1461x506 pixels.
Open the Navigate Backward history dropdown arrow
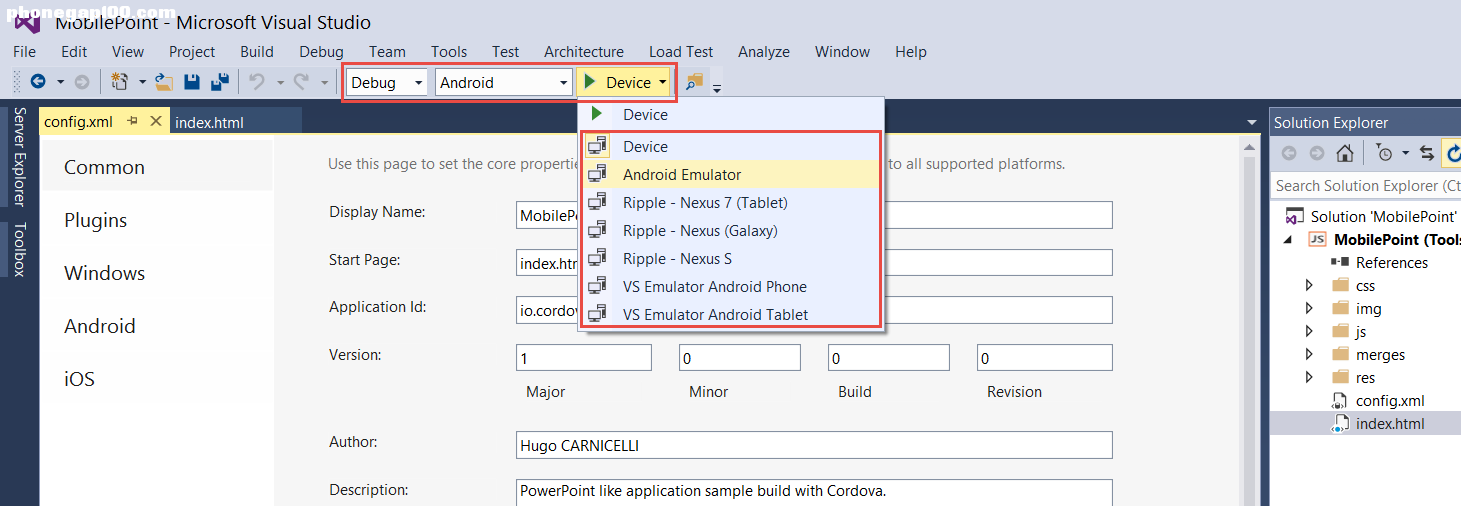pos(60,83)
